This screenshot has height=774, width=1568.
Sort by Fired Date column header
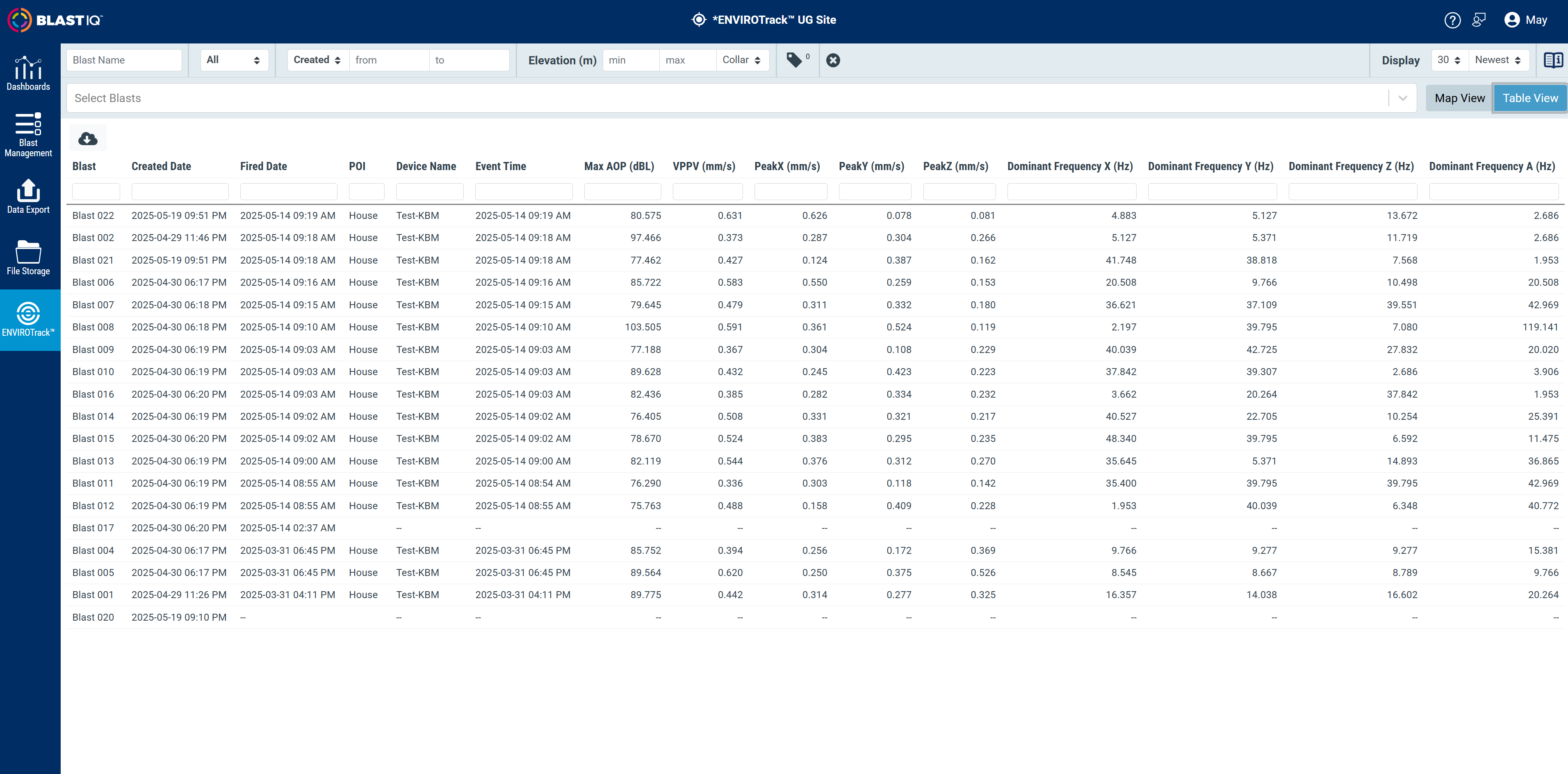tap(264, 166)
